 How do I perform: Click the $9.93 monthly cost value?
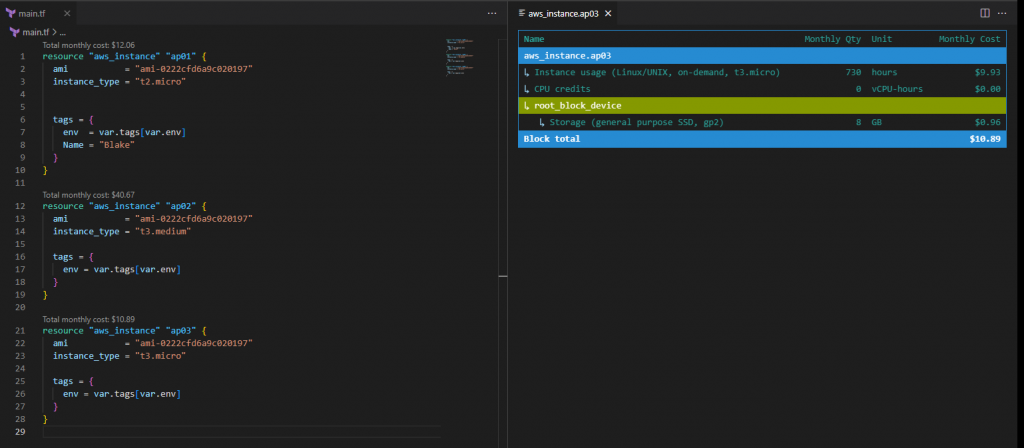pos(987,72)
